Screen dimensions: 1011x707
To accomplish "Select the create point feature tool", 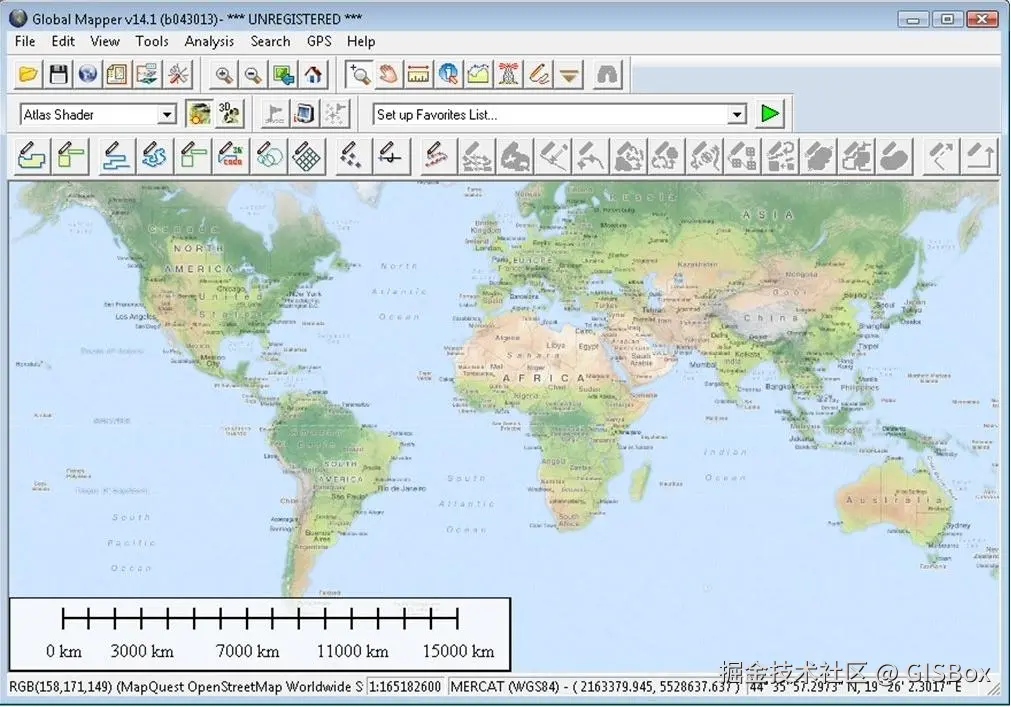I will point(353,157).
